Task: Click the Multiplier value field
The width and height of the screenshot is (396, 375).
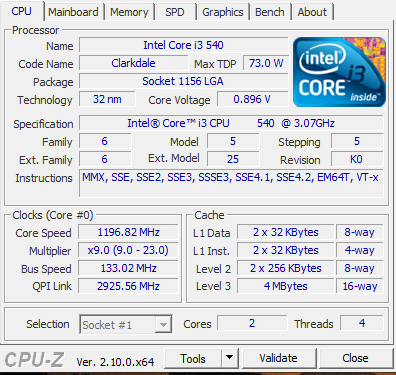Action: pyautogui.click(x=128, y=250)
